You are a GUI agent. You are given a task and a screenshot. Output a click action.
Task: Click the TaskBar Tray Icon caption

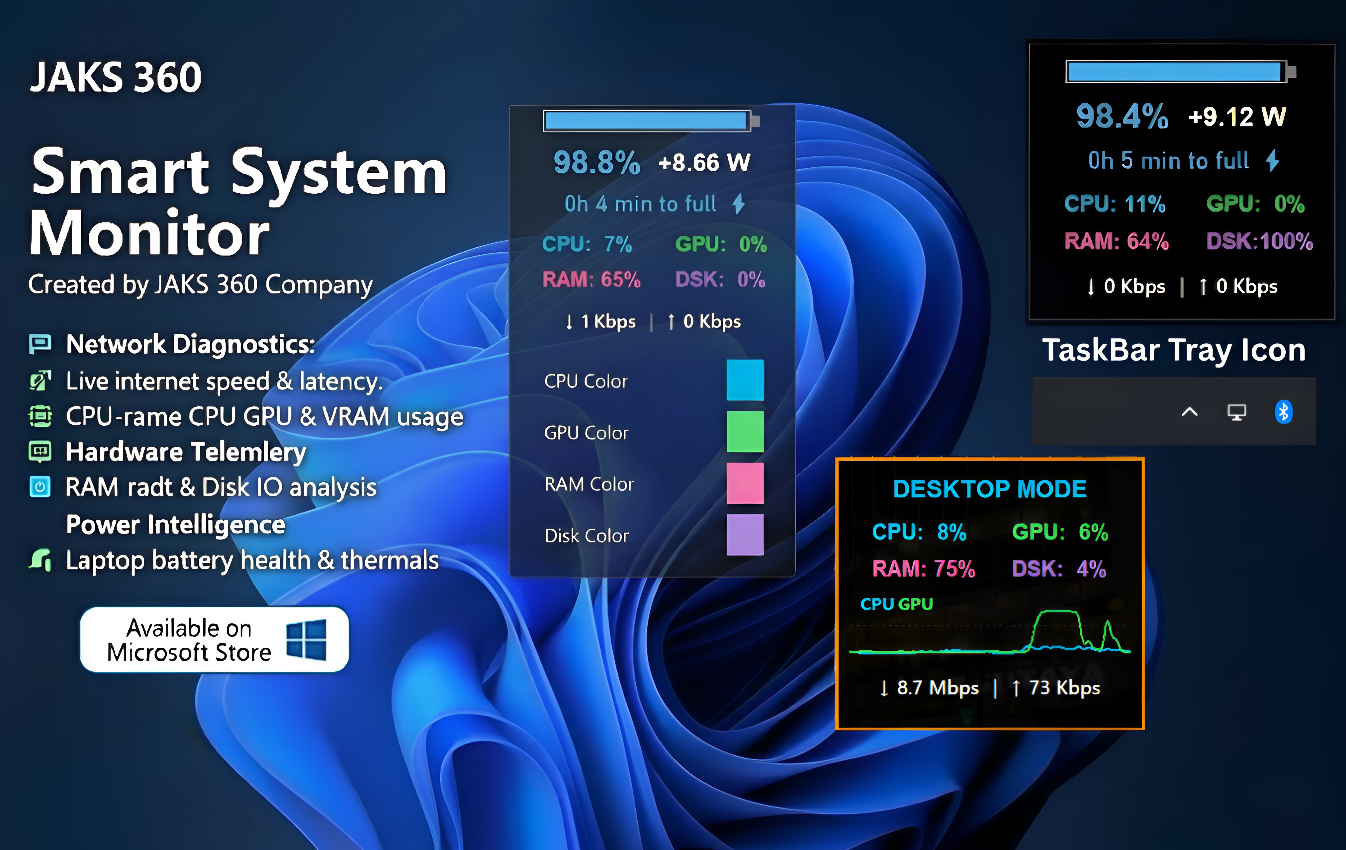coord(1174,350)
